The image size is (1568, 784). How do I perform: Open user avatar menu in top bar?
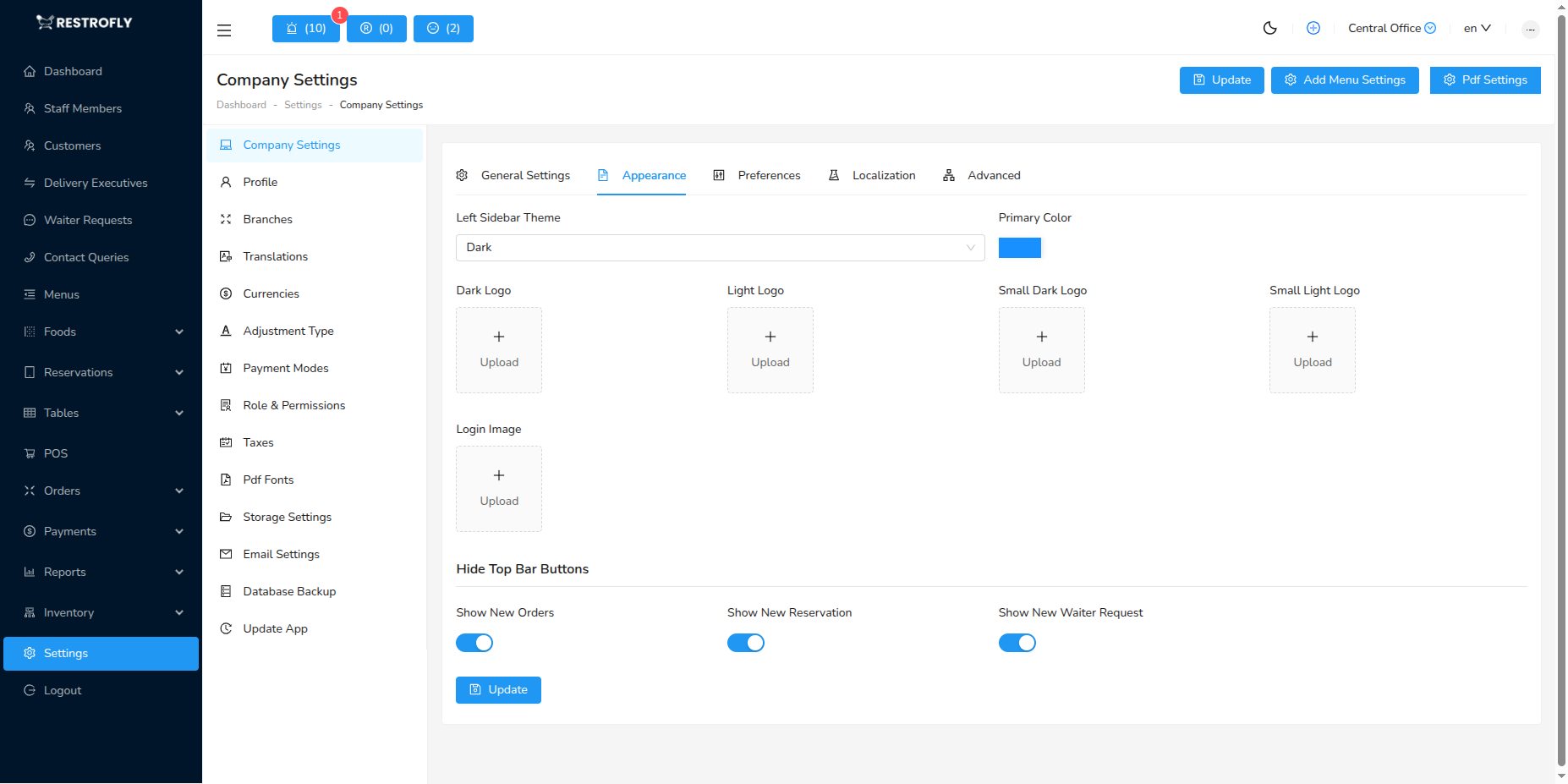click(1530, 30)
